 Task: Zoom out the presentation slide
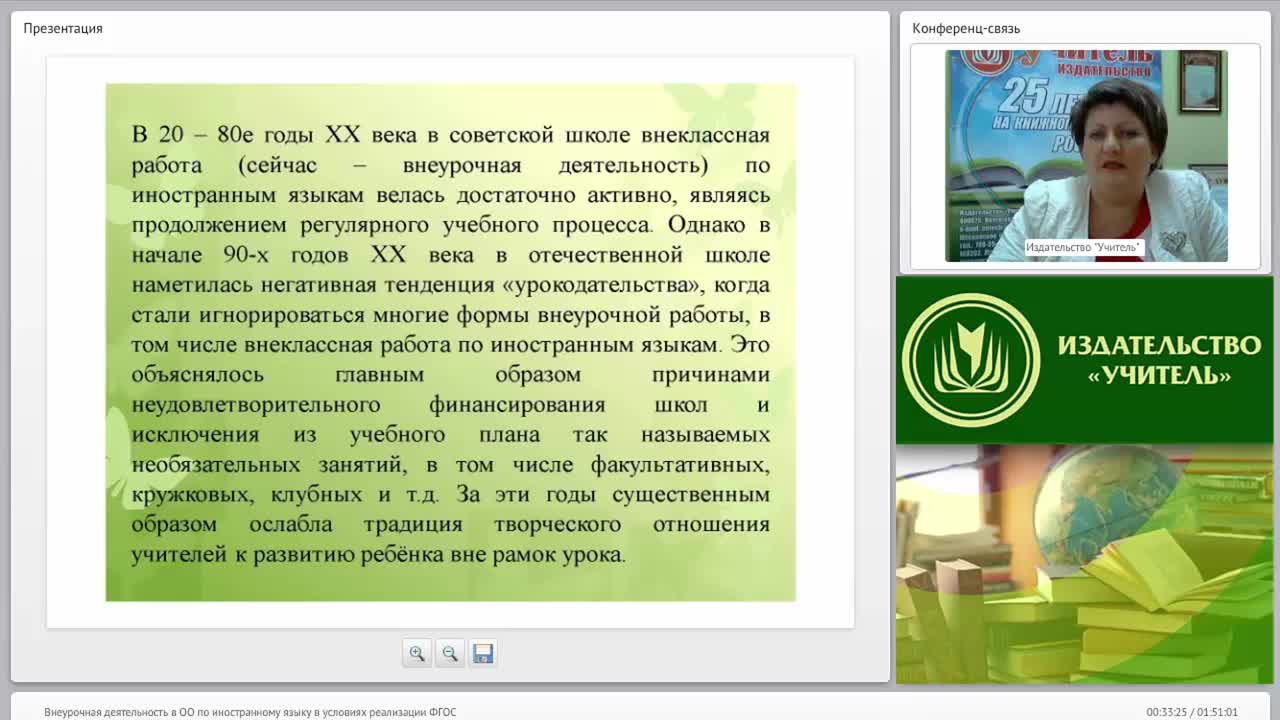point(450,653)
